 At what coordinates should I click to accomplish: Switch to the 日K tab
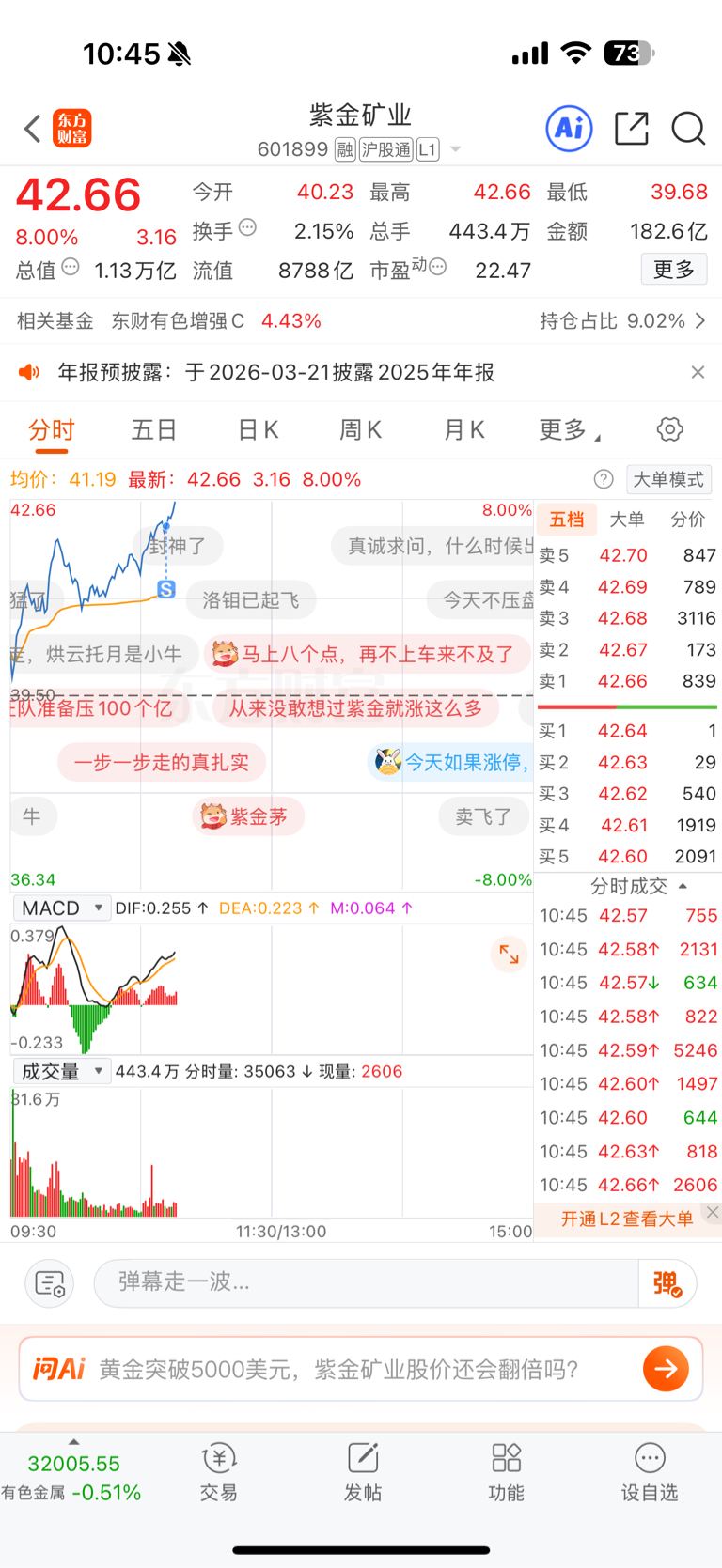[258, 430]
